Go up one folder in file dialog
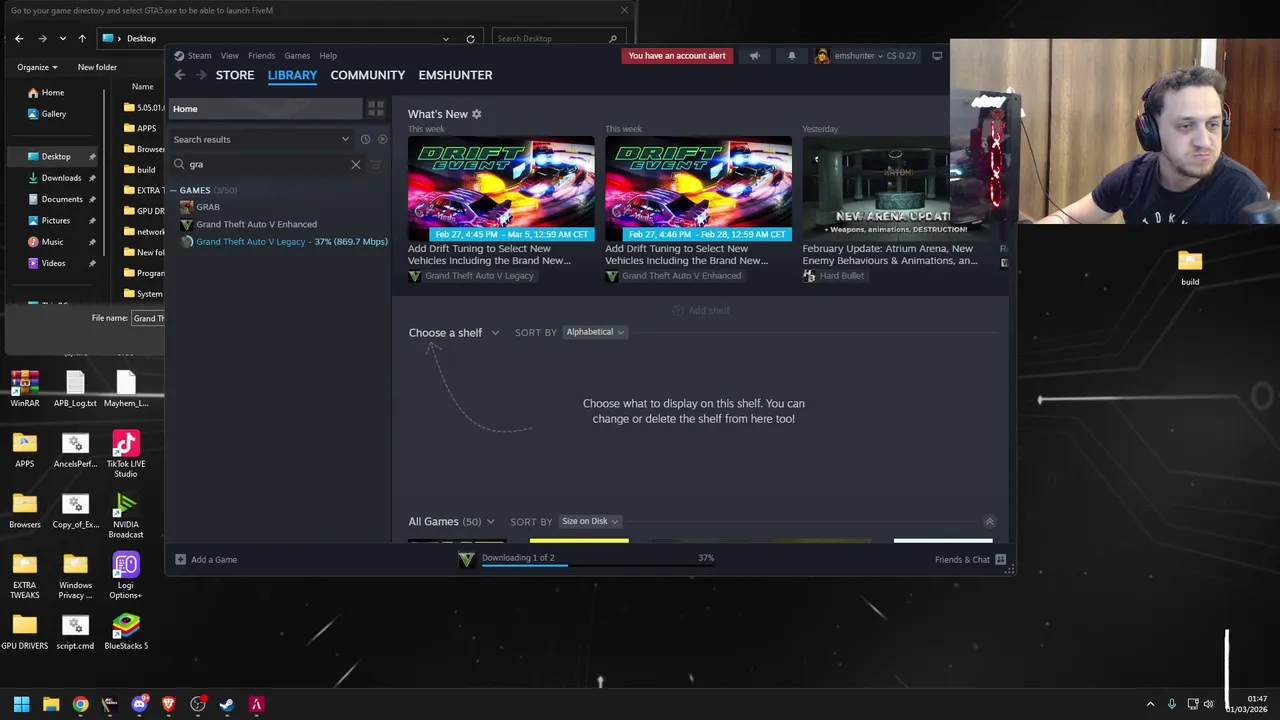This screenshot has width=1280, height=720. pos(82,39)
